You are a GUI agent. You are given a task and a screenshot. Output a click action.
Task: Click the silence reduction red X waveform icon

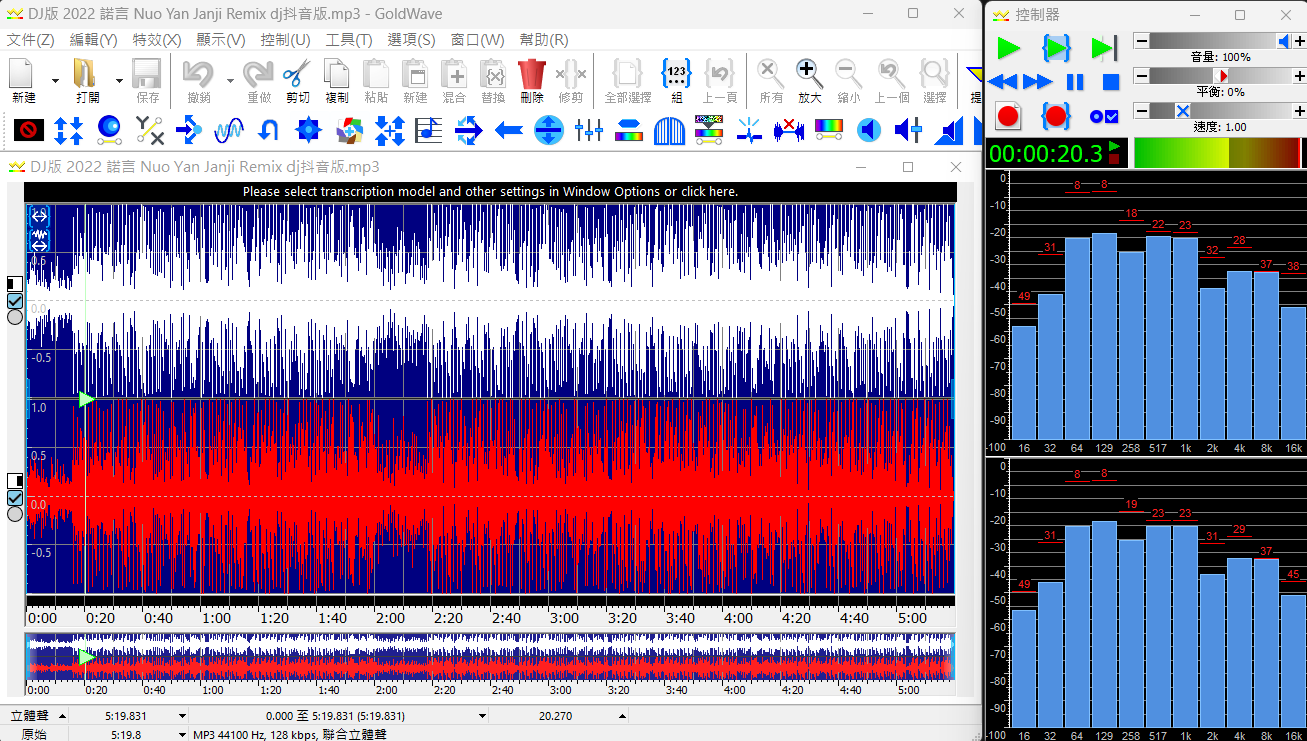(x=789, y=129)
